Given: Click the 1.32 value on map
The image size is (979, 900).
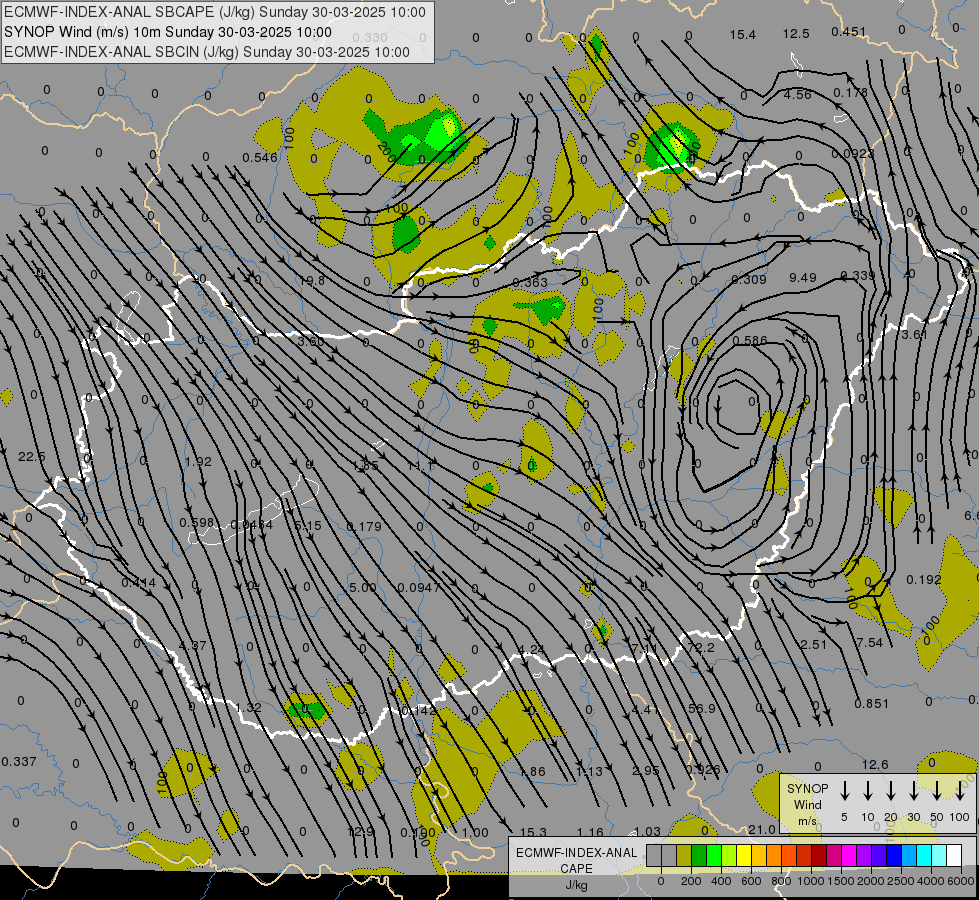Looking at the screenshot, I should (x=248, y=707).
